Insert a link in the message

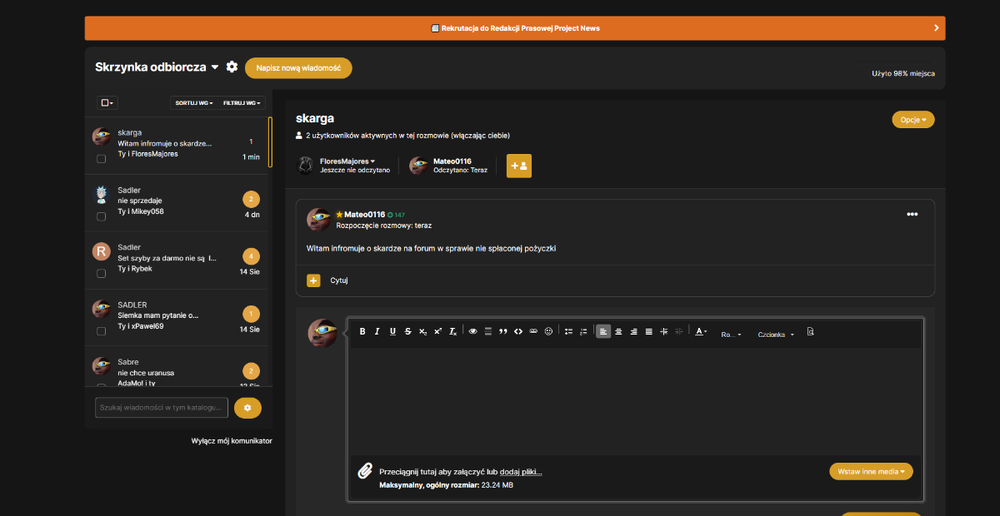pos(533,332)
